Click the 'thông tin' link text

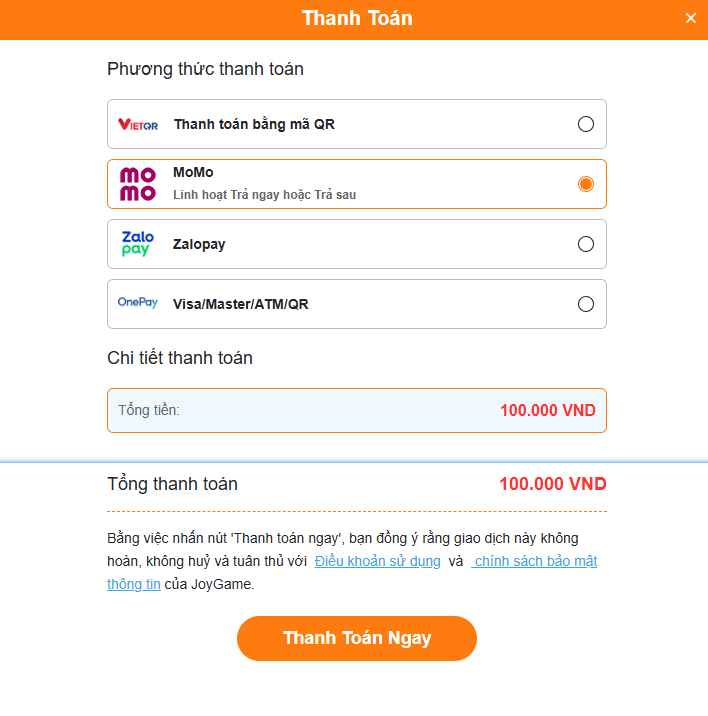[133, 585]
